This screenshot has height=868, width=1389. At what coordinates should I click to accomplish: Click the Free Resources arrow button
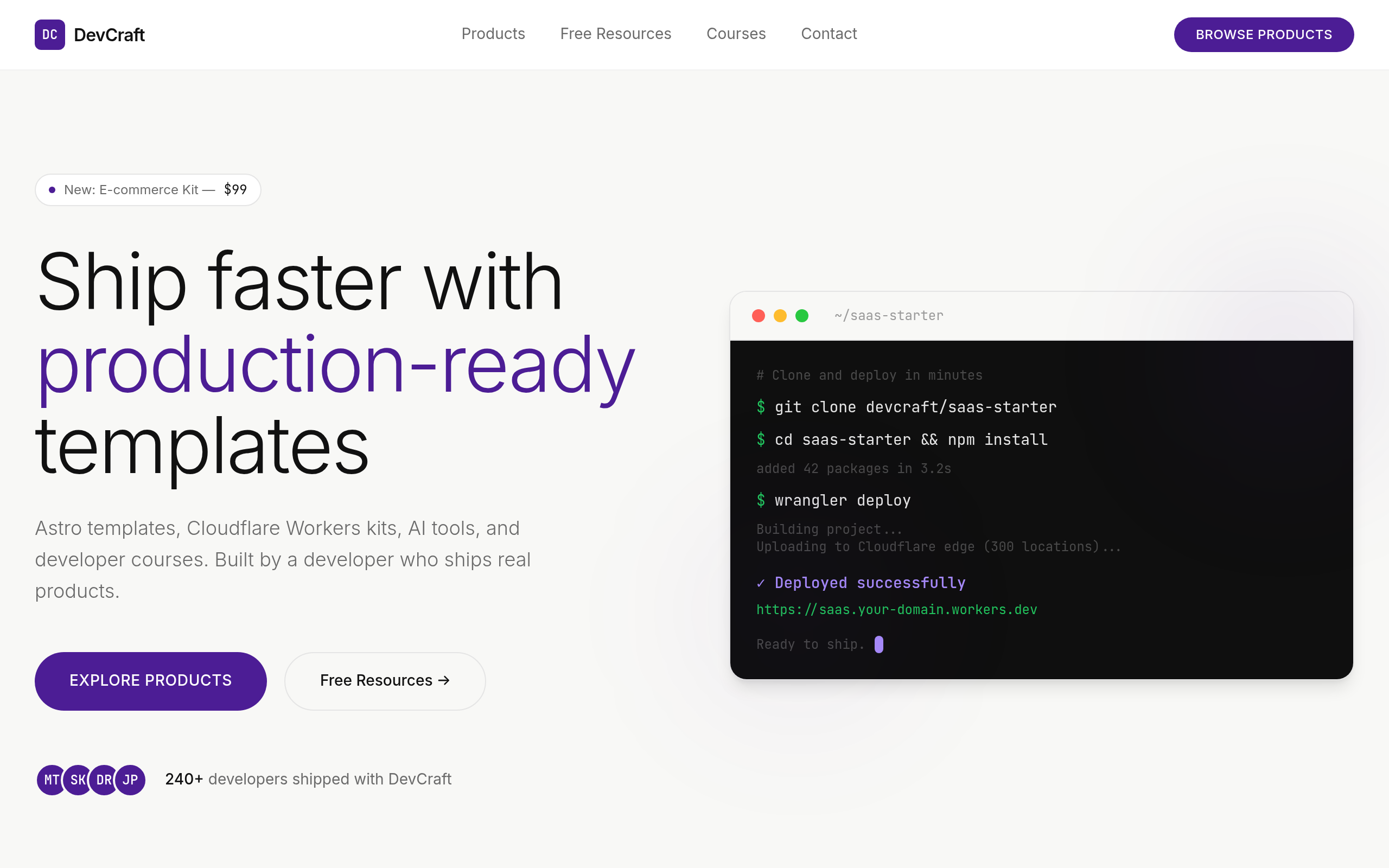(x=385, y=681)
